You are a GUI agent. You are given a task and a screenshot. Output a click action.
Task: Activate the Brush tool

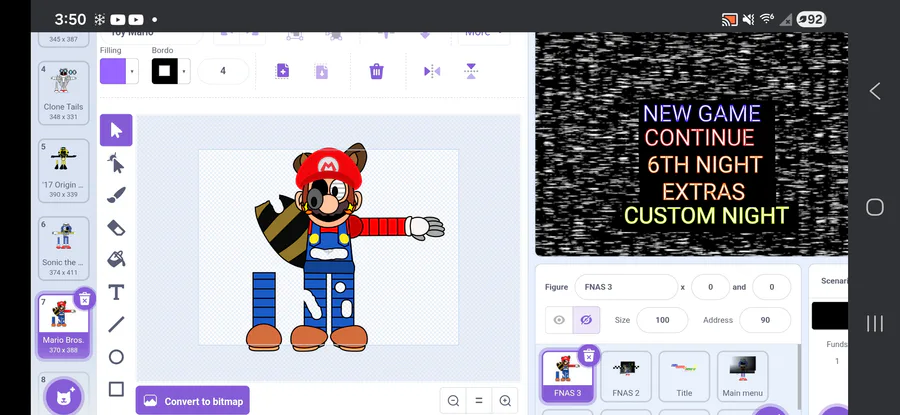coord(116,195)
